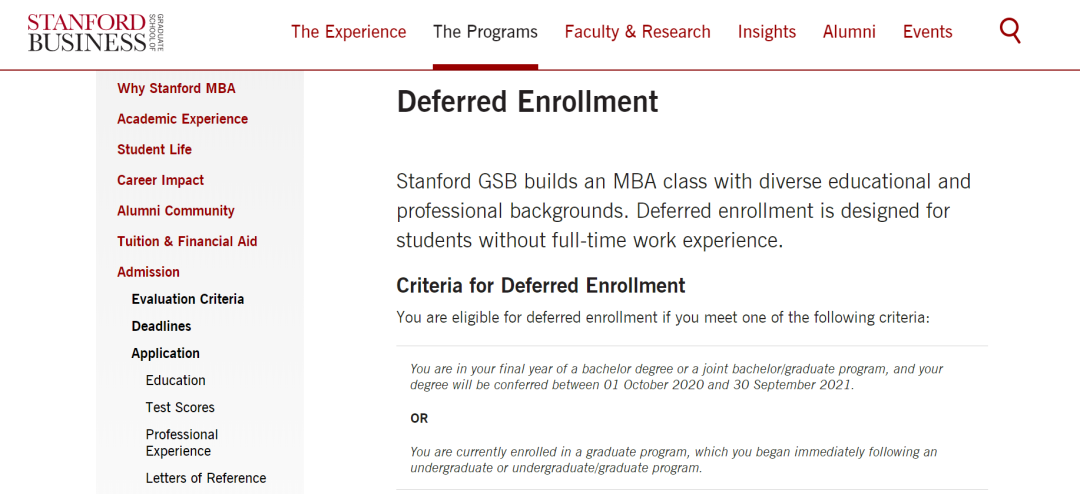
Task: Click the Stanford Business logo
Action: tap(96, 32)
